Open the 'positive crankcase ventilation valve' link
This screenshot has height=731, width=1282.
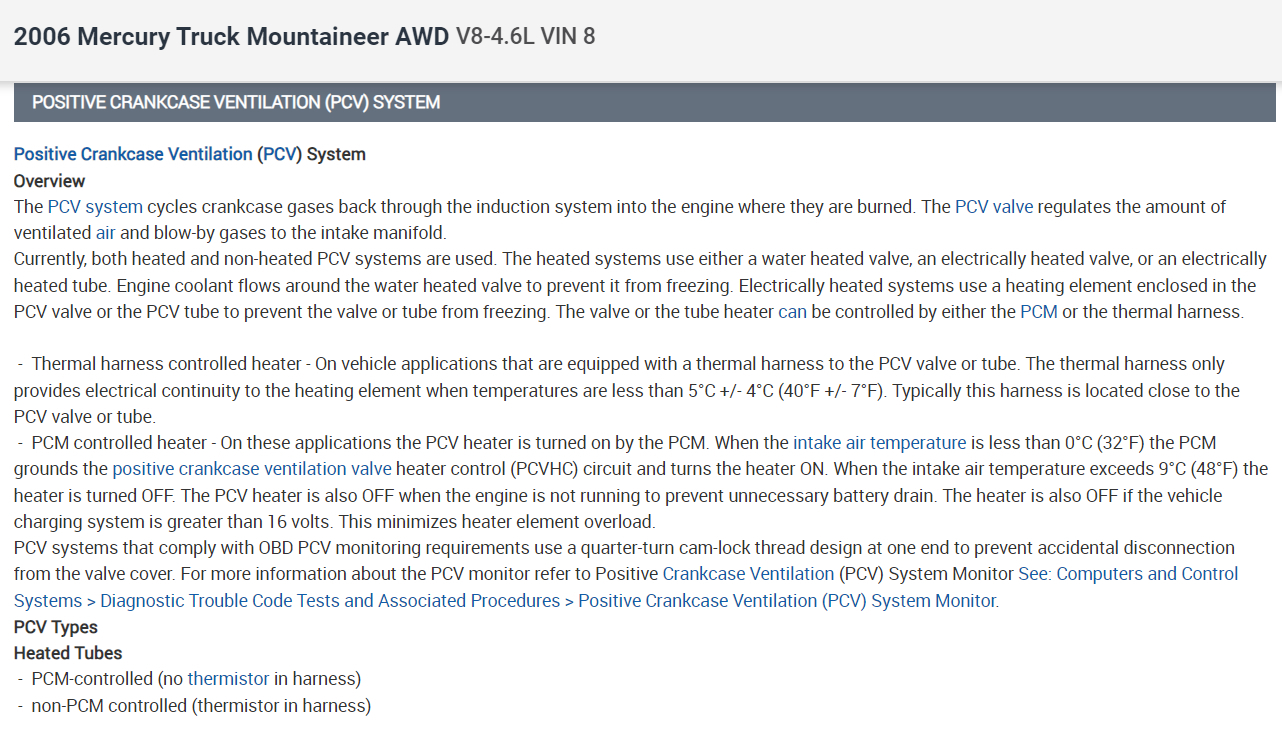(252, 468)
